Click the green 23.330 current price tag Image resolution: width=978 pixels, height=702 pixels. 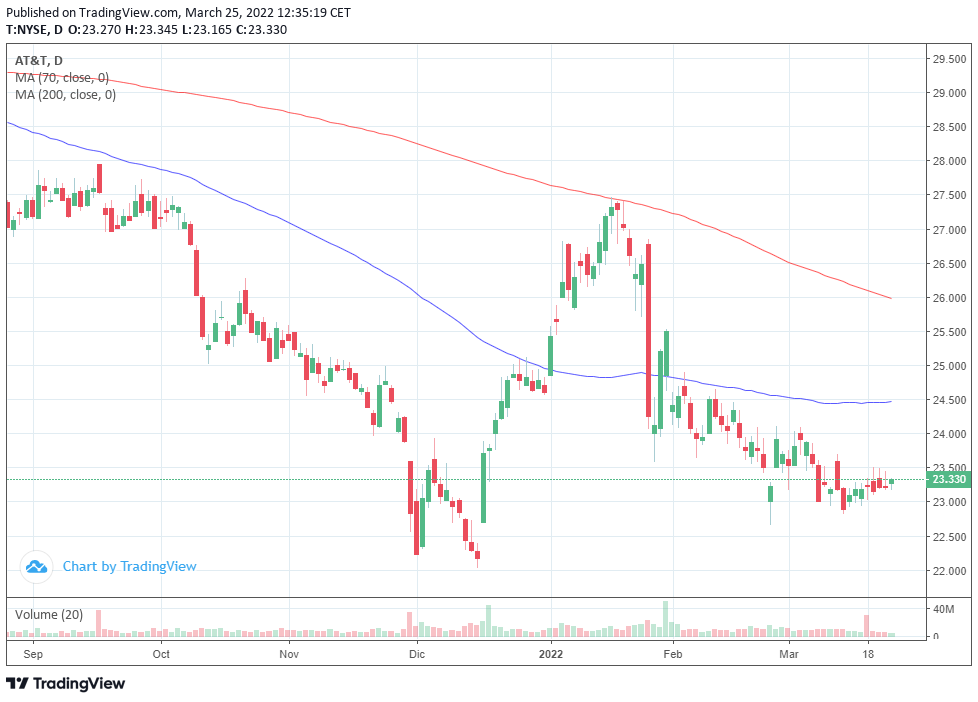tap(948, 479)
